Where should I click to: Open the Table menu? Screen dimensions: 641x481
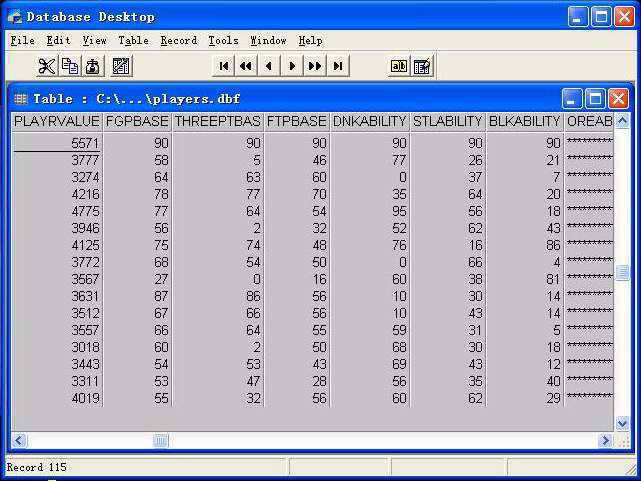click(133, 41)
